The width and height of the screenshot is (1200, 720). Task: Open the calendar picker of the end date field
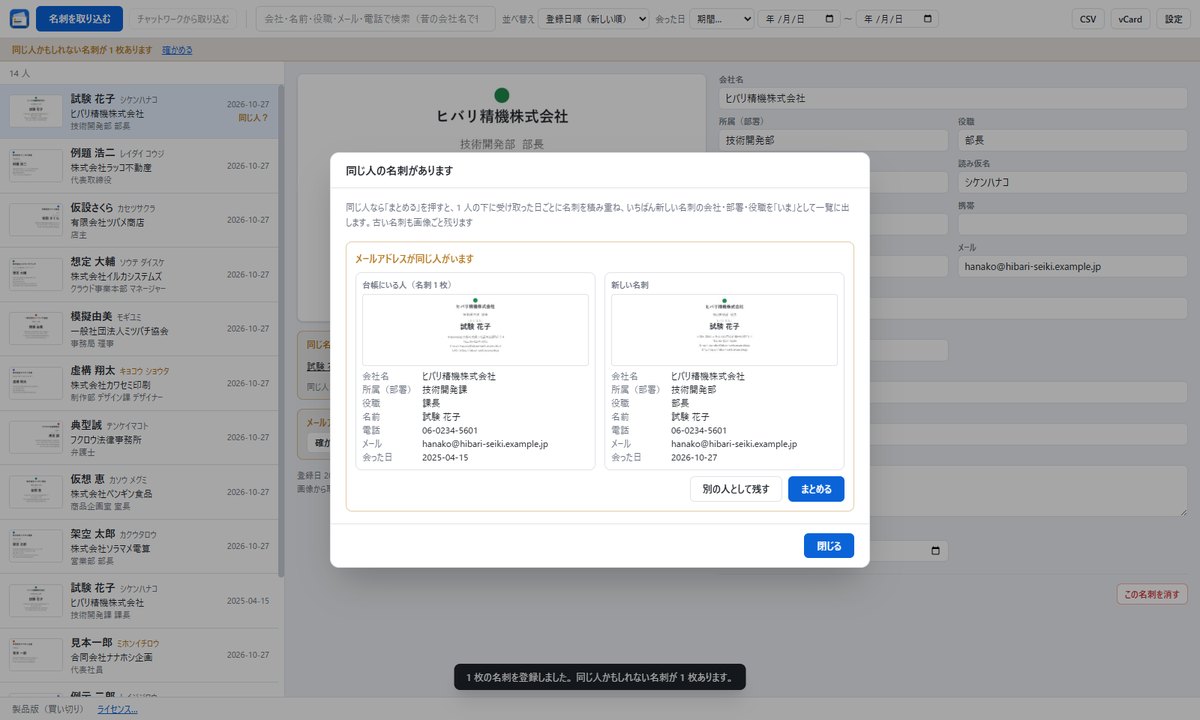click(x=929, y=19)
